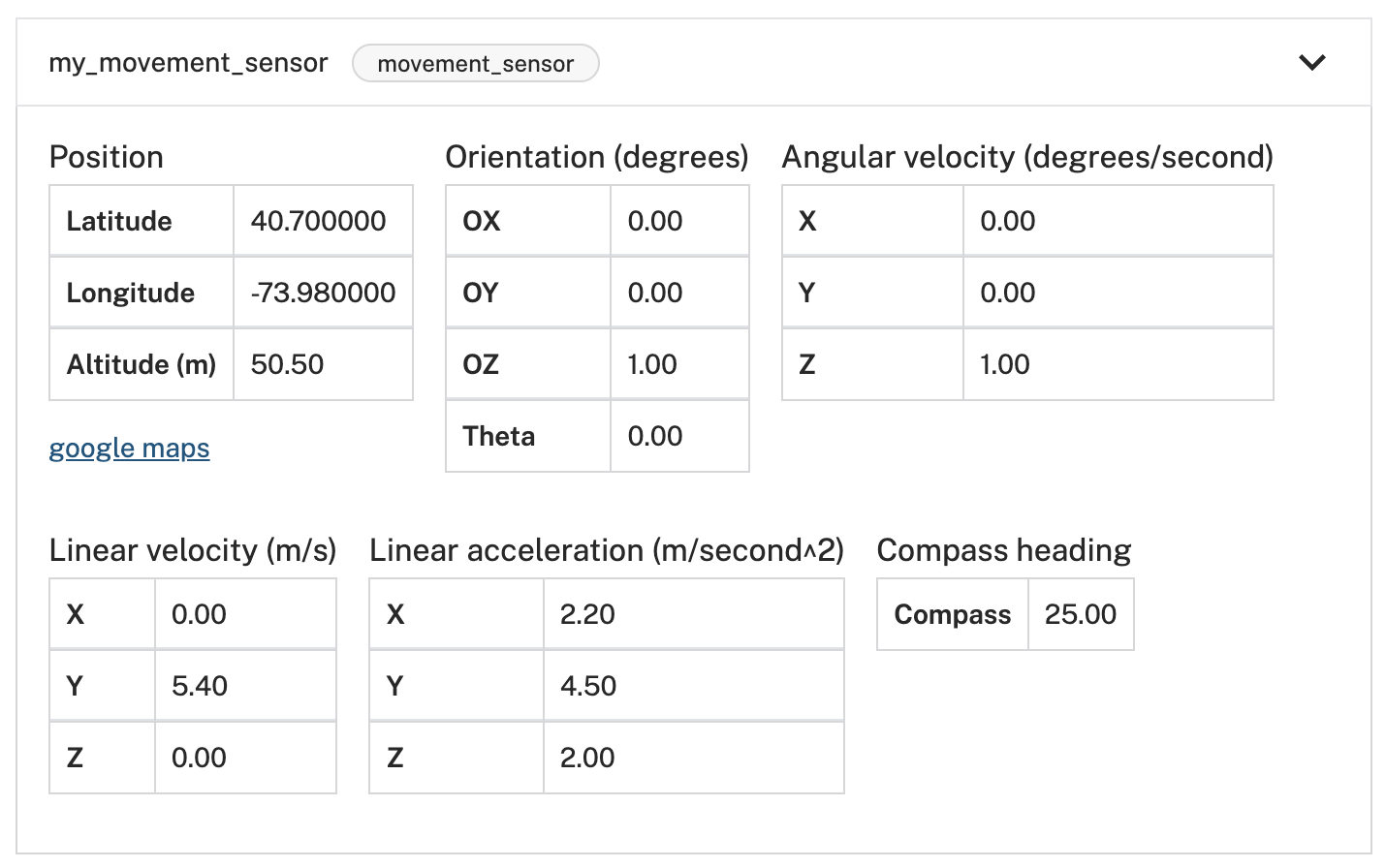The height and width of the screenshot is (868, 1386).
Task: Collapse the my_movement_sensor card chevron
Action: [x=1311, y=63]
